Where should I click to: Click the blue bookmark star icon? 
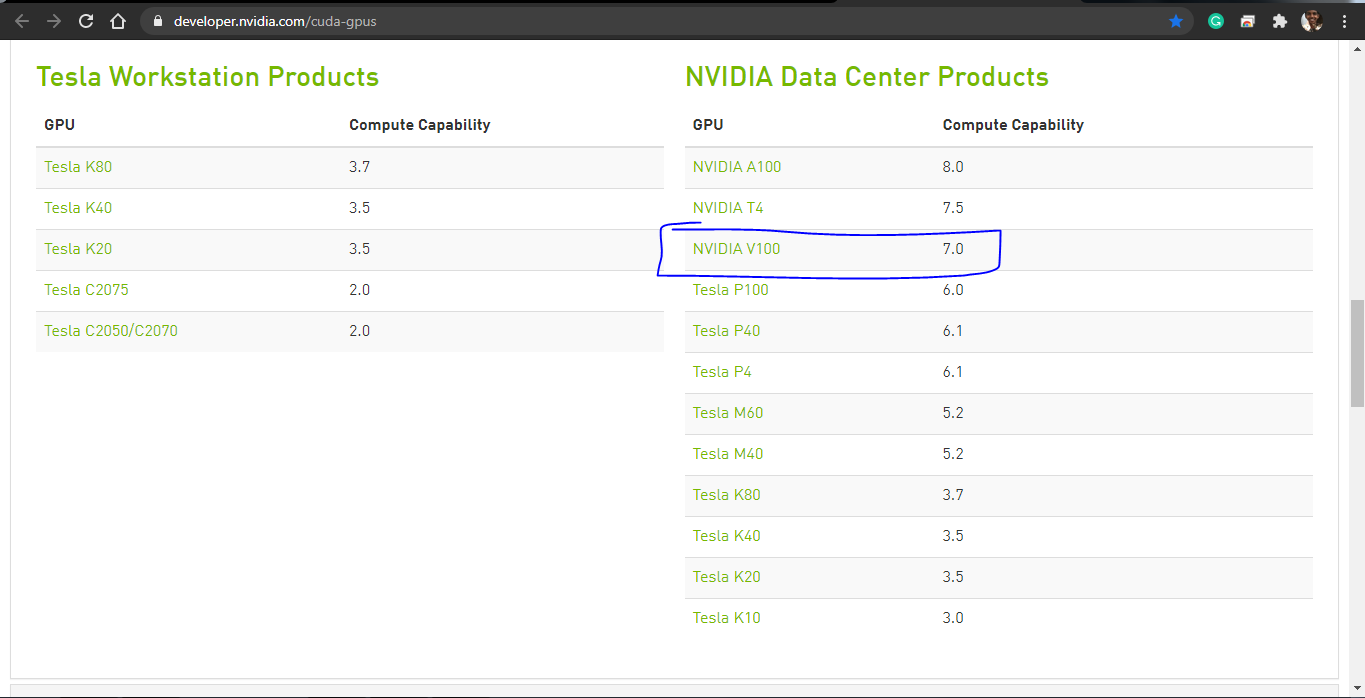tap(1176, 21)
